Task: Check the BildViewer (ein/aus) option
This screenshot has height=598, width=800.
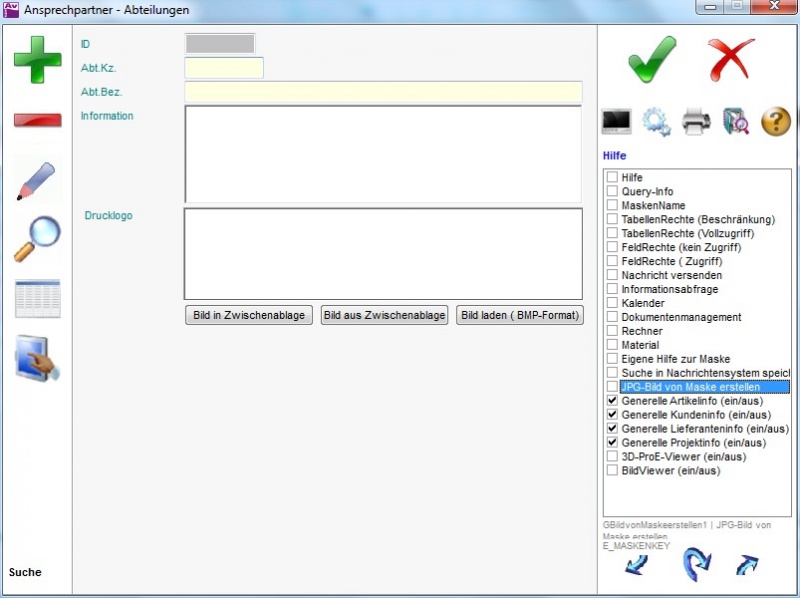Action: 612,471
